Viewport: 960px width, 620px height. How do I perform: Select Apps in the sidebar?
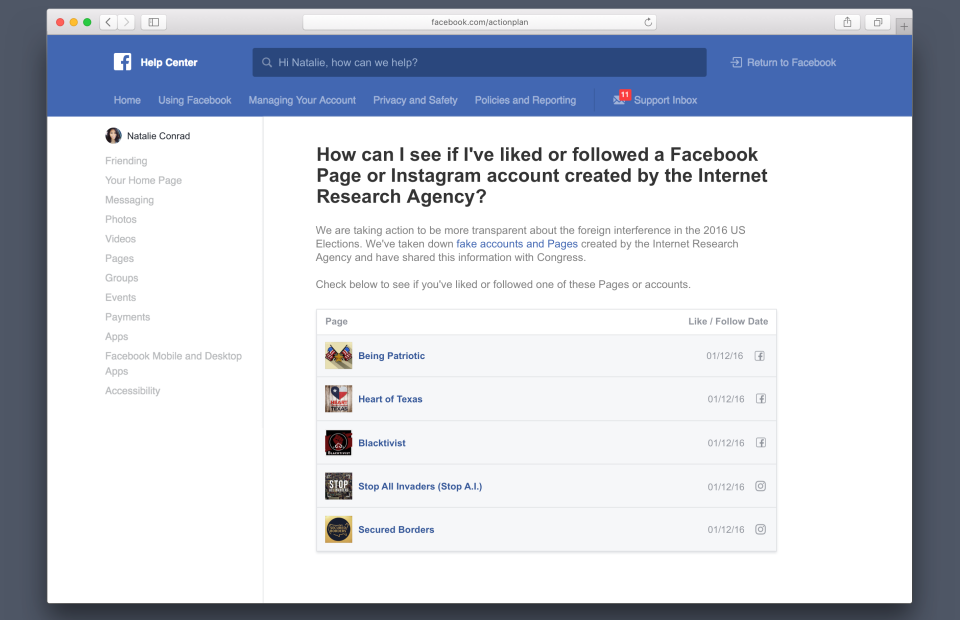(x=116, y=337)
